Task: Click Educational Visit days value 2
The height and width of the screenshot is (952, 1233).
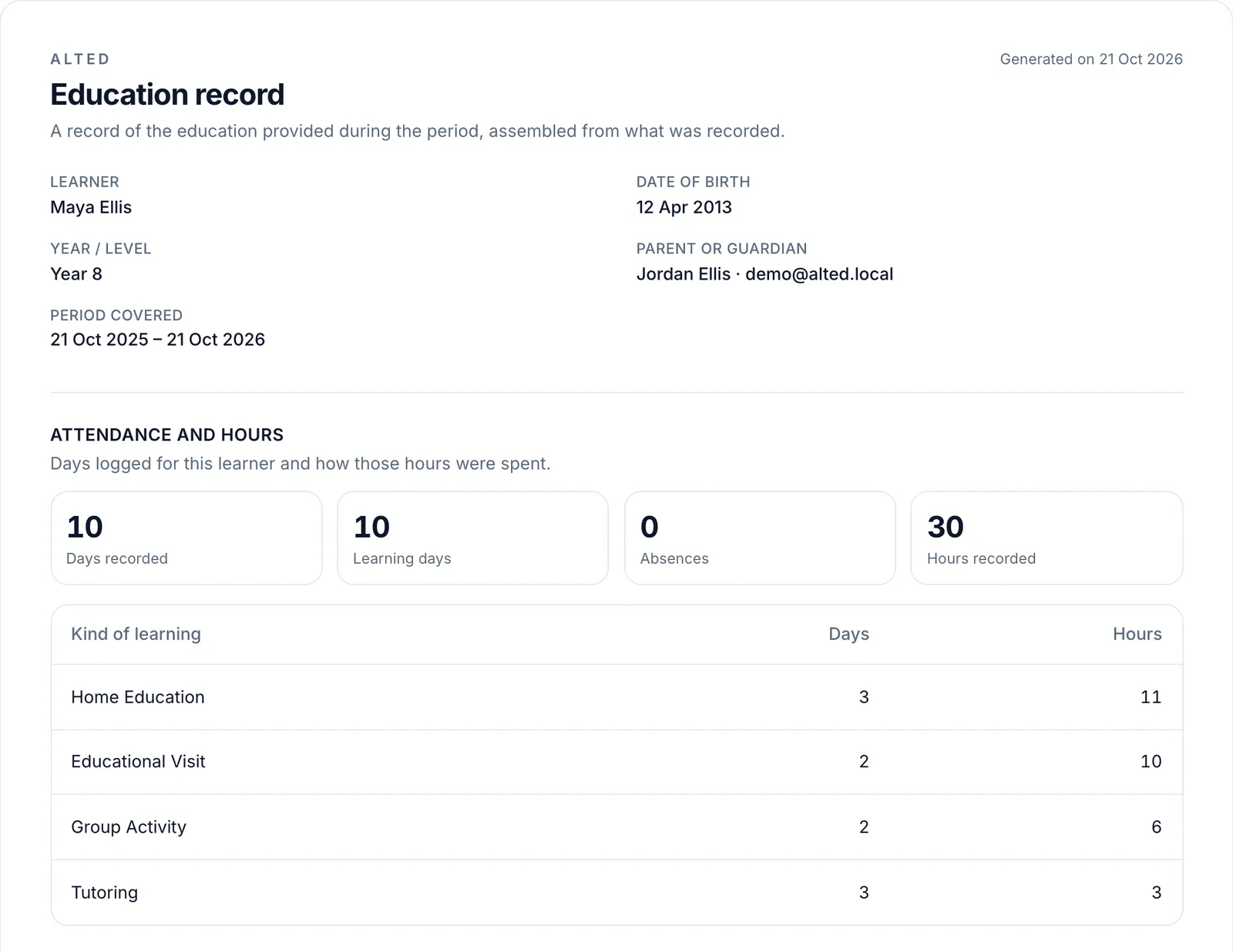Action: coord(864,762)
